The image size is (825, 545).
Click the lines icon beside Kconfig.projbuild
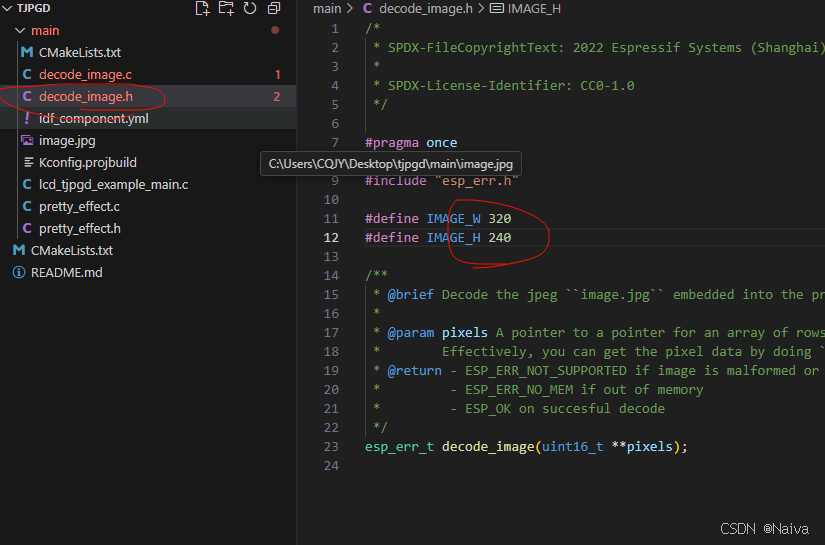click(x=28, y=163)
